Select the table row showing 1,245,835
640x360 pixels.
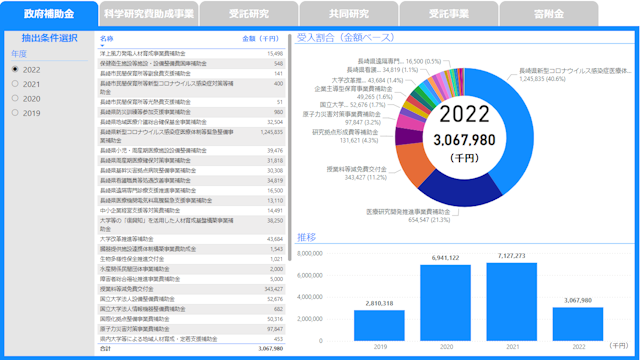[191, 136]
